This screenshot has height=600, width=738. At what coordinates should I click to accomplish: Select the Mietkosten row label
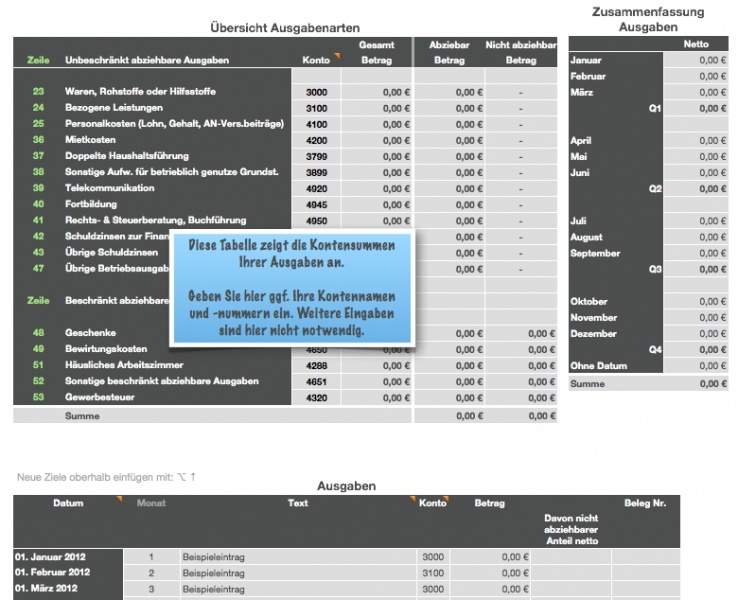click(90, 140)
